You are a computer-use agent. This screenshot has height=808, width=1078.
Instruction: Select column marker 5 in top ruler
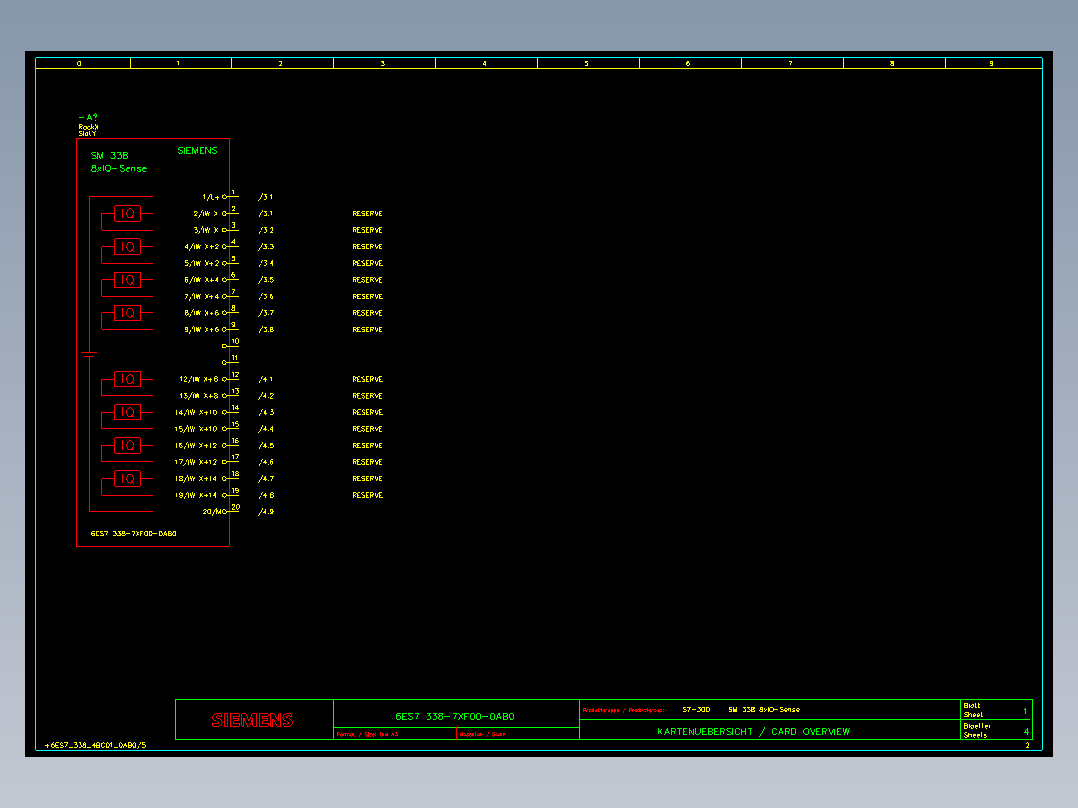pyautogui.click(x=586, y=63)
